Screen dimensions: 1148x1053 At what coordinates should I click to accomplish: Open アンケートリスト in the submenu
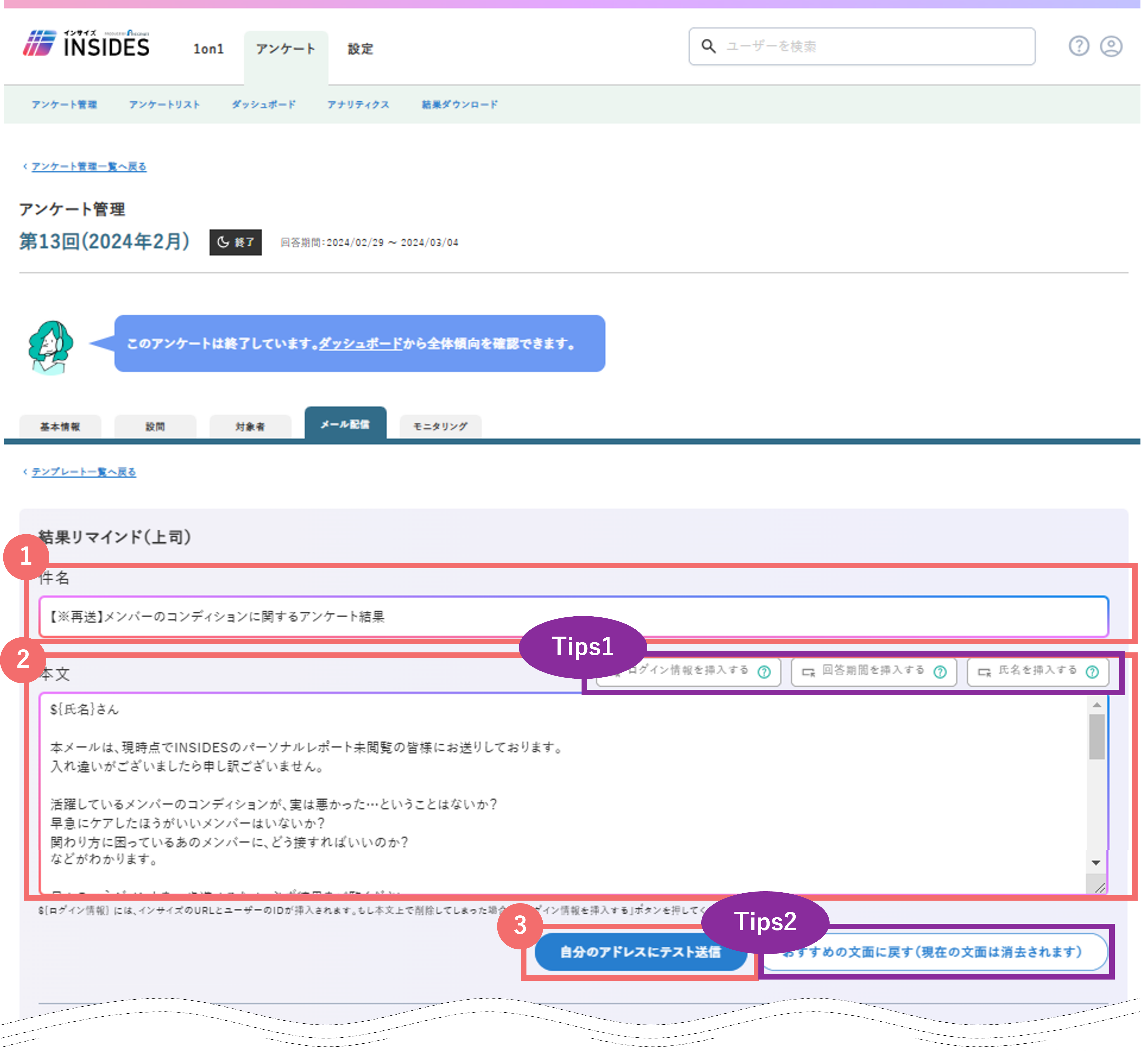(164, 105)
